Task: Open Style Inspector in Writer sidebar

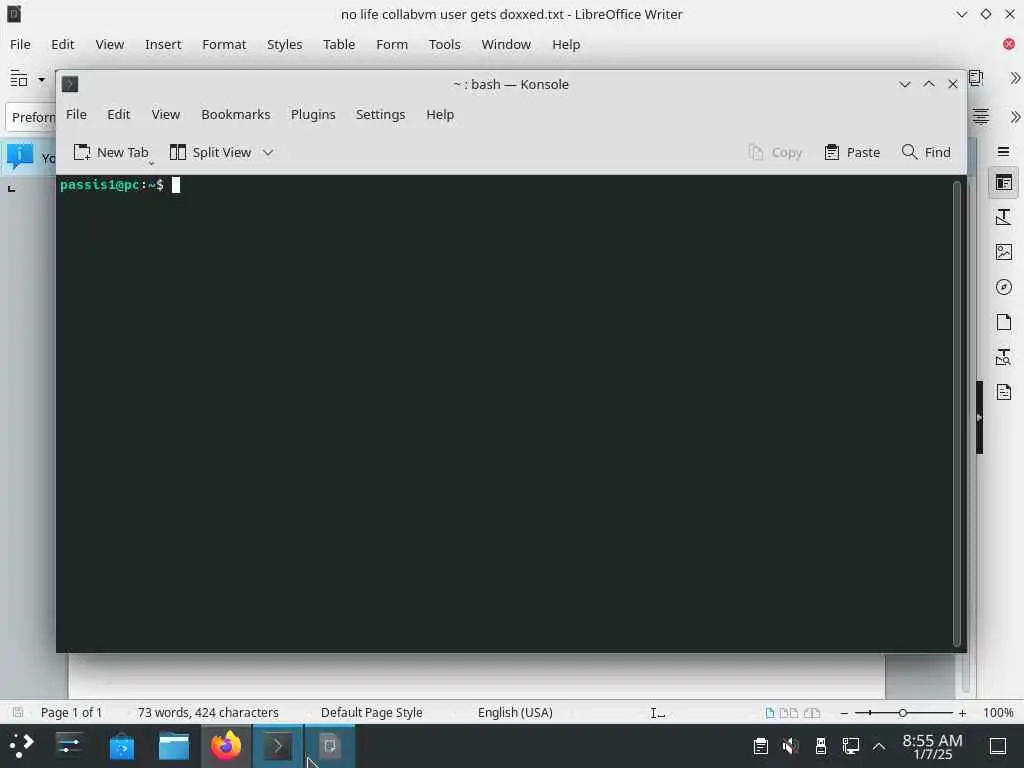Action: (x=1003, y=357)
